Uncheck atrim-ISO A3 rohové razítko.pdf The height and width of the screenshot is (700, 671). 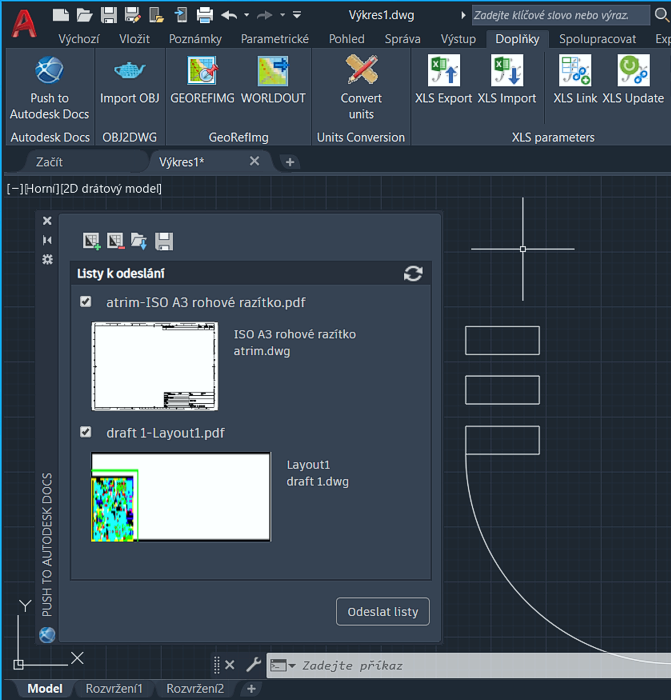click(x=86, y=301)
